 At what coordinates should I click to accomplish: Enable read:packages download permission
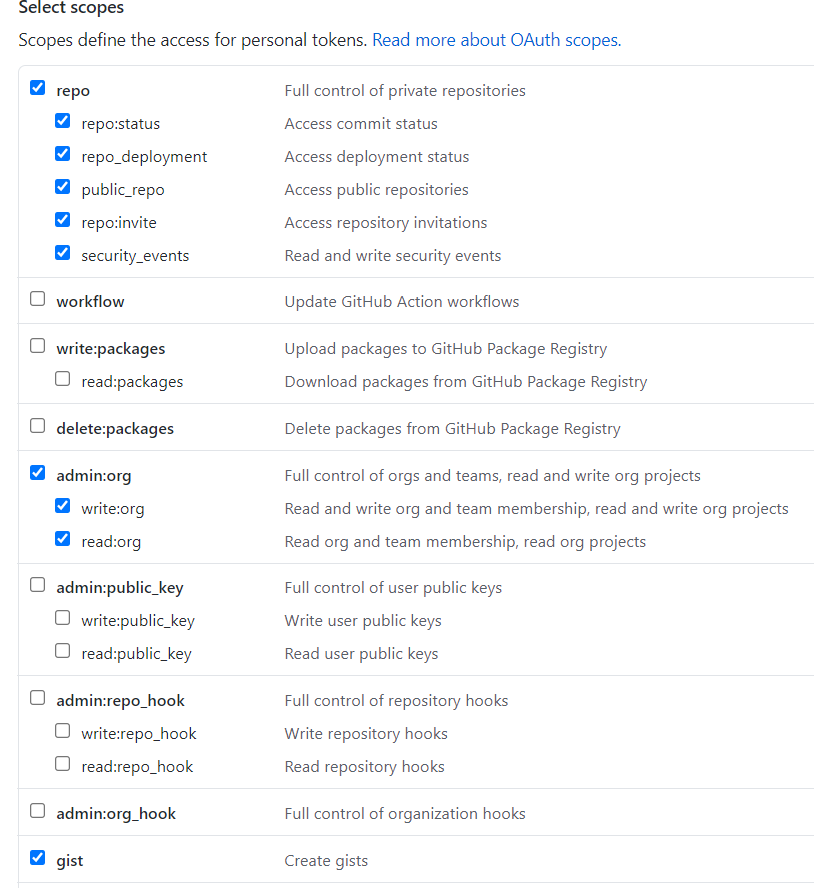pos(62,378)
